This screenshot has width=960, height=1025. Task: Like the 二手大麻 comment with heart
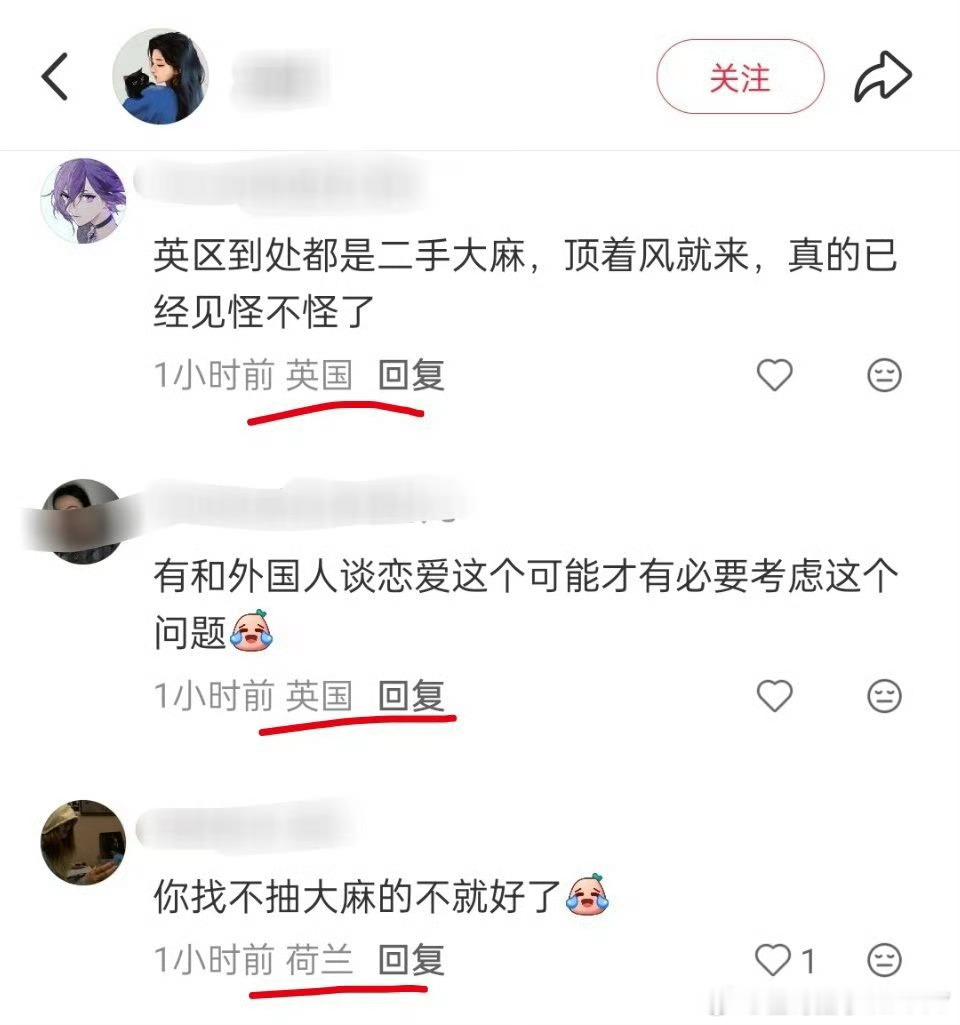pyautogui.click(x=774, y=375)
